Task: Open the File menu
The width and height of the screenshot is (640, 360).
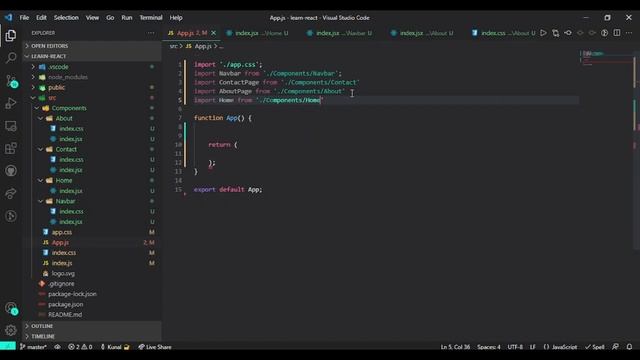Action: (x=24, y=18)
